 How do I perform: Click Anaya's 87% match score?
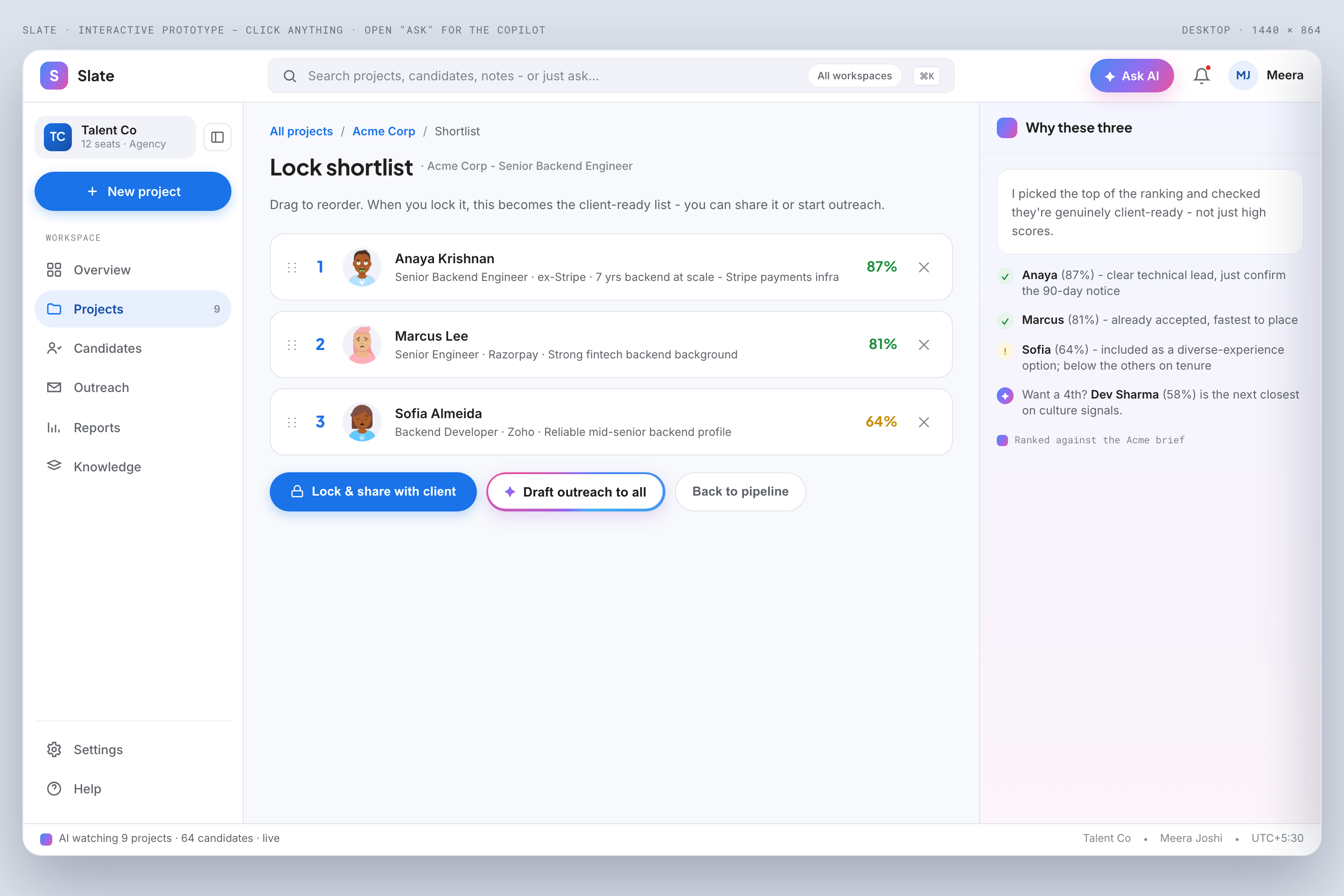tap(881, 267)
